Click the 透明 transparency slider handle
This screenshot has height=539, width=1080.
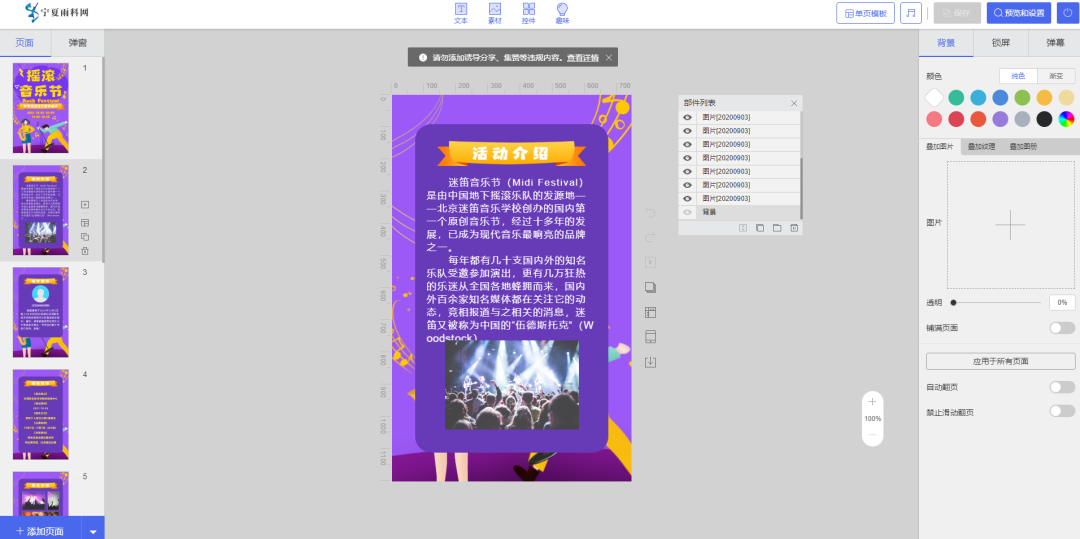953,302
